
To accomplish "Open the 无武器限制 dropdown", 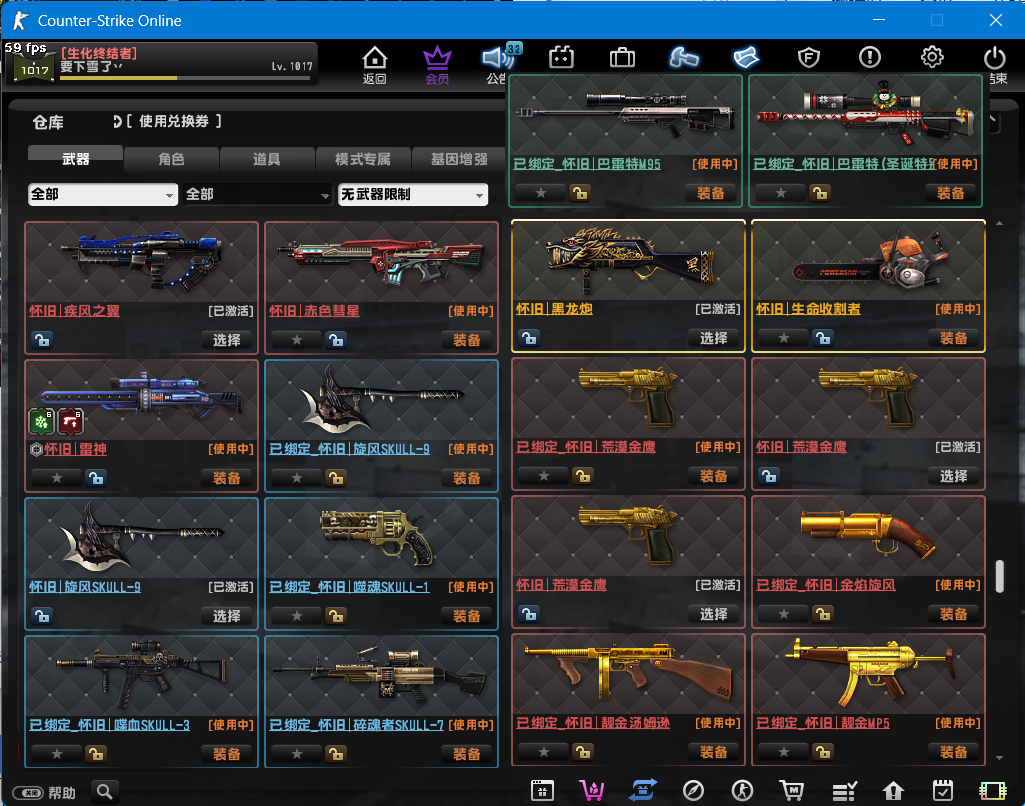I will pyautogui.click(x=412, y=195).
